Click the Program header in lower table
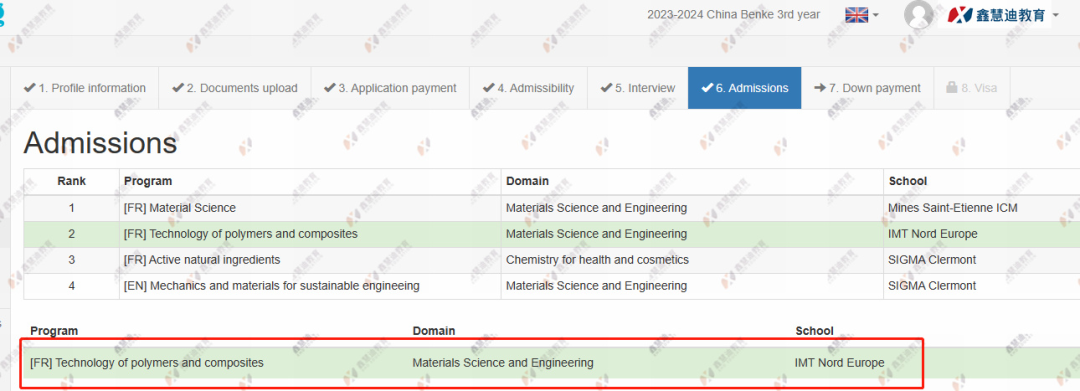 54,331
